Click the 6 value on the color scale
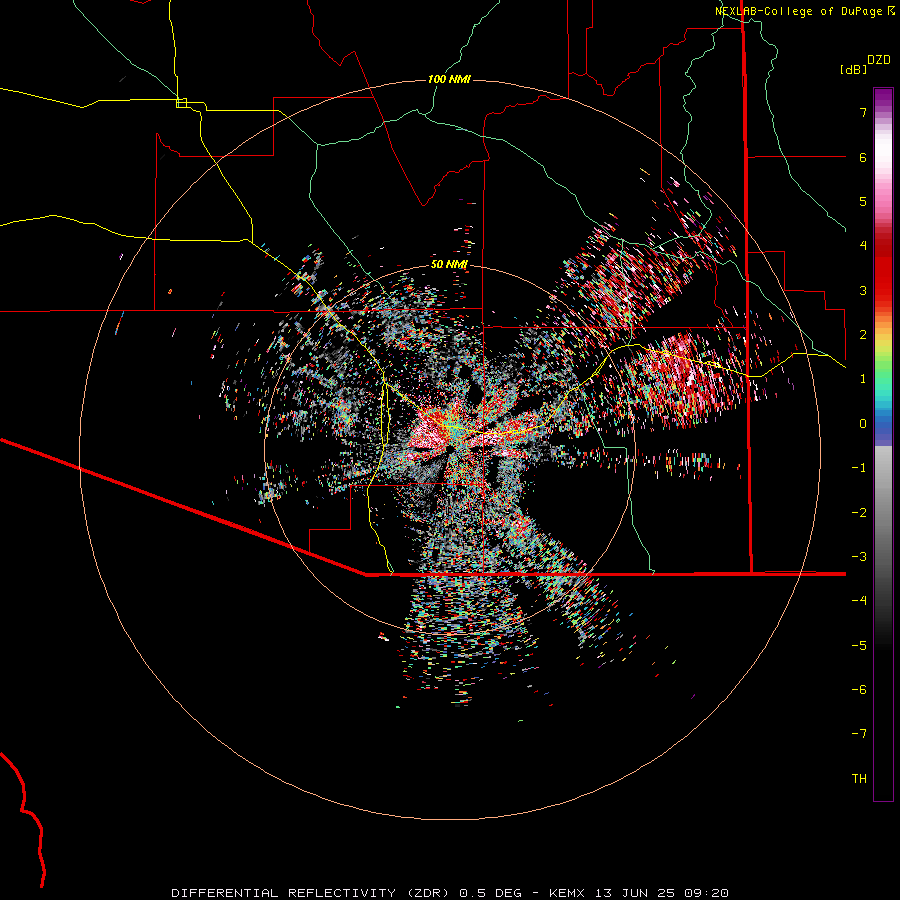Viewport: 900px width, 900px height. coord(863,157)
